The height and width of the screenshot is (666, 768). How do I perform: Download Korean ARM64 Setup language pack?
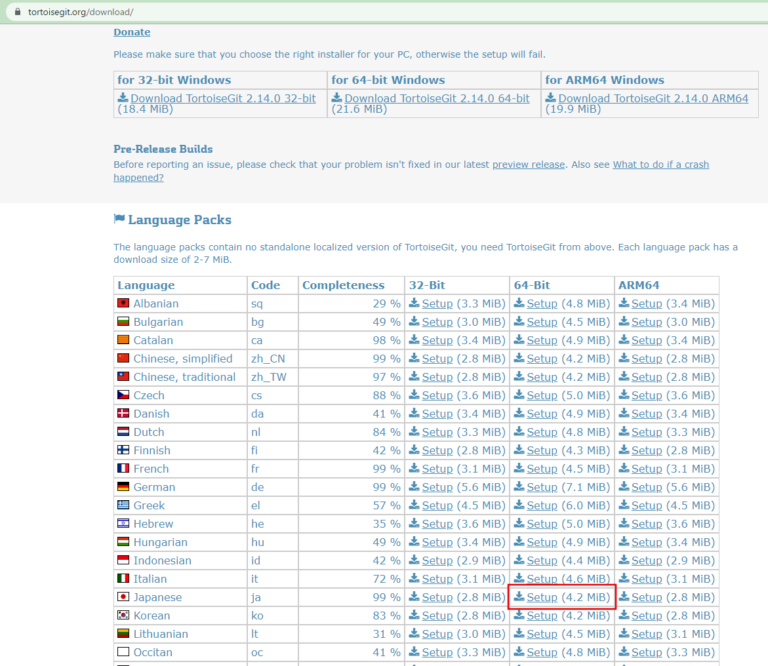tap(646, 616)
